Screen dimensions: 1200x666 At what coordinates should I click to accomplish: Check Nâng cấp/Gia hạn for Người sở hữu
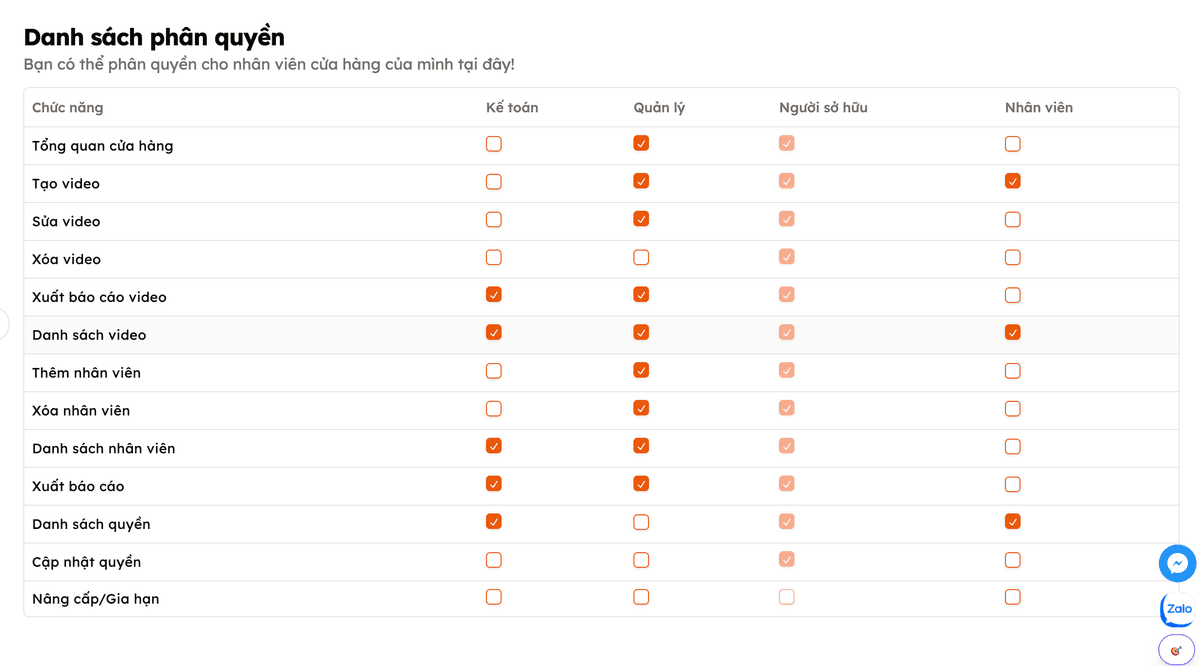[787, 598]
